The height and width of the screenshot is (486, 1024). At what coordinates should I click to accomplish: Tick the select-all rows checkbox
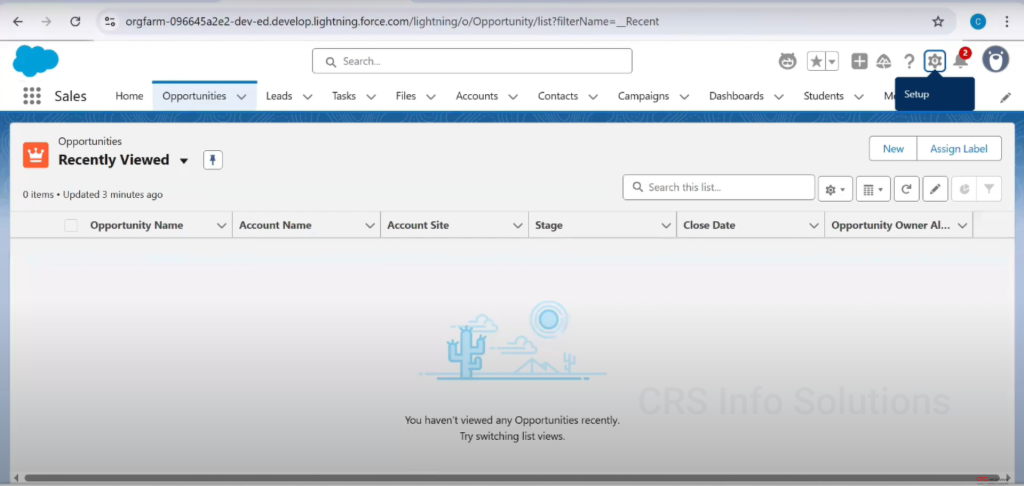coord(71,225)
